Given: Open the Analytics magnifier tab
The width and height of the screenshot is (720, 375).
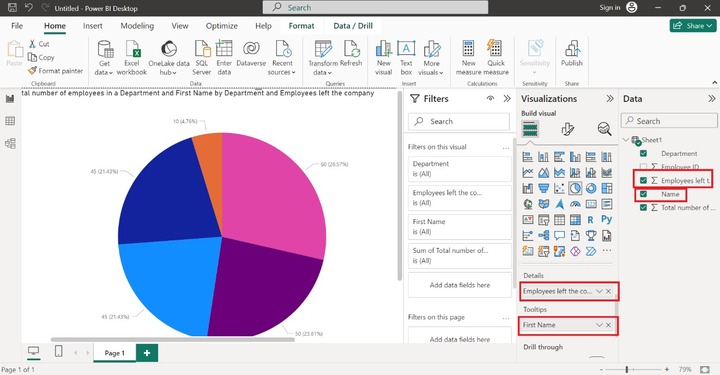Looking at the screenshot, I should click(604, 129).
